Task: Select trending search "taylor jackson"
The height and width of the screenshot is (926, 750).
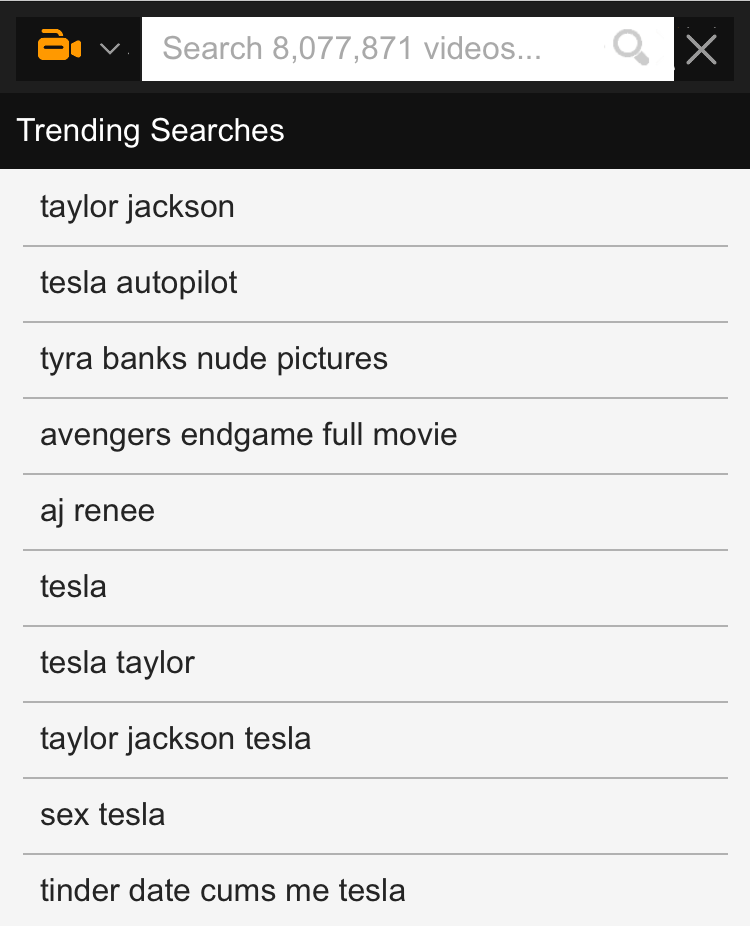Action: pyautogui.click(x=137, y=207)
